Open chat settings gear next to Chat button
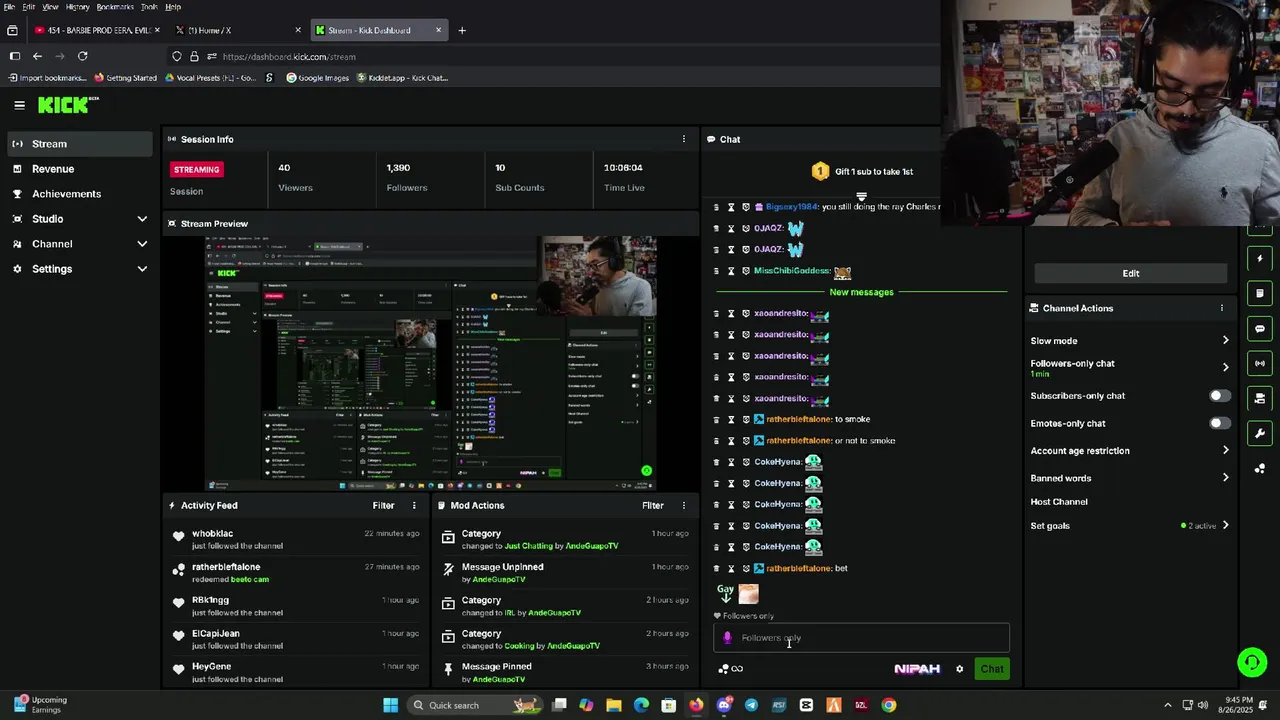This screenshot has height=720, width=1280. (x=960, y=669)
